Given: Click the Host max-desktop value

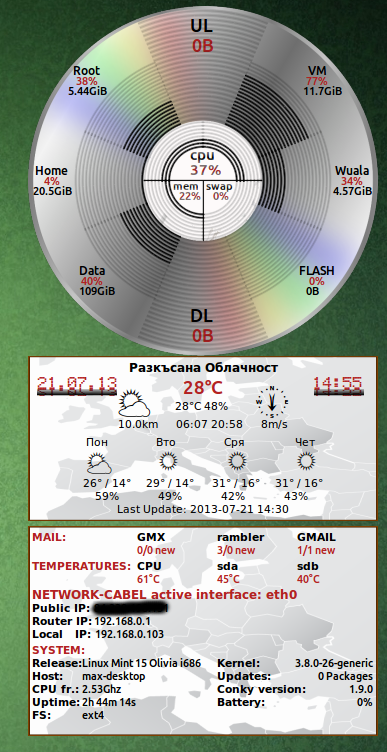Looking at the screenshot, I should [x=114, y=676].
